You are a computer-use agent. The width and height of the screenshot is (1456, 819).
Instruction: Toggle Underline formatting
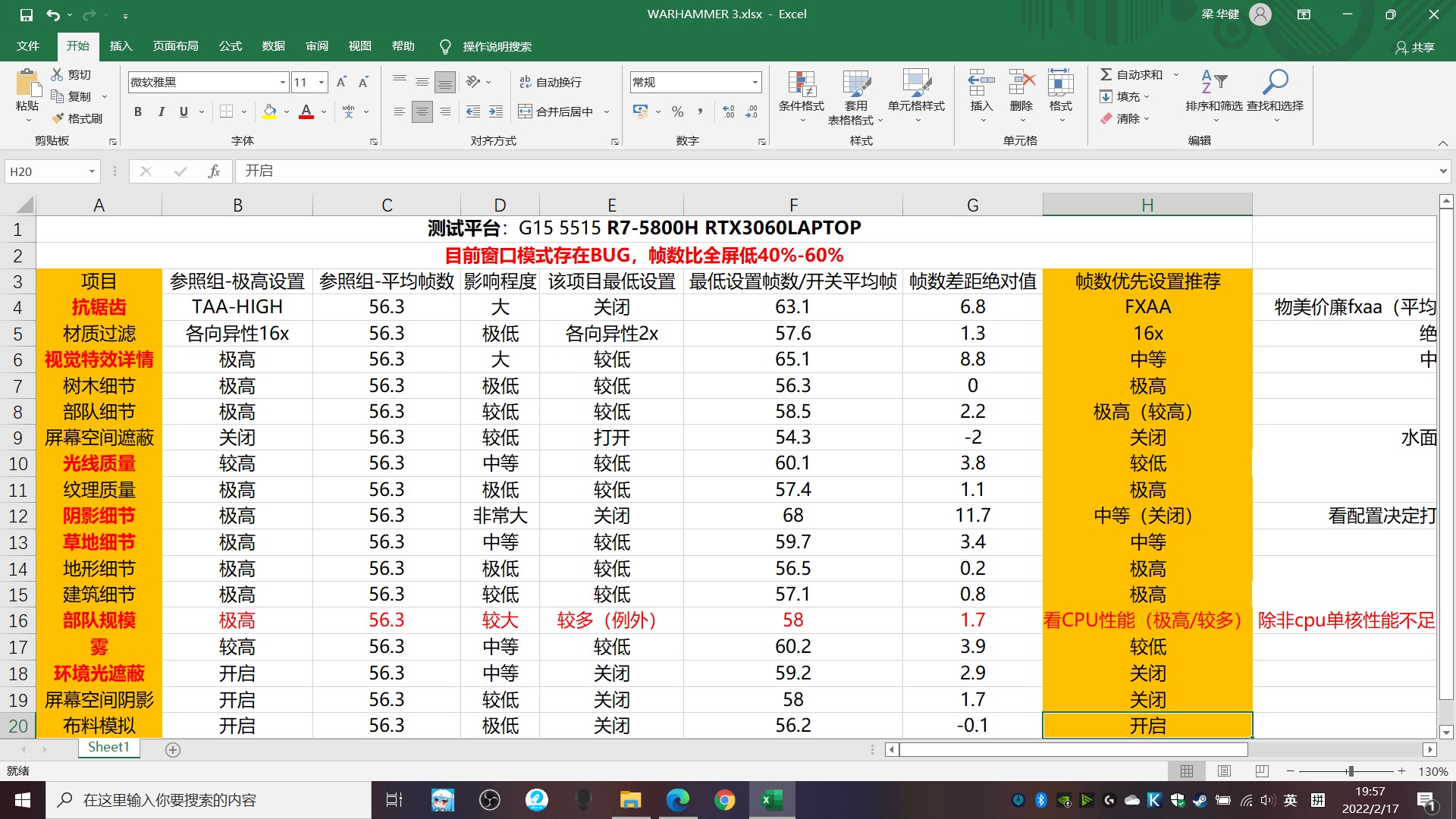[x=184, y=111]
